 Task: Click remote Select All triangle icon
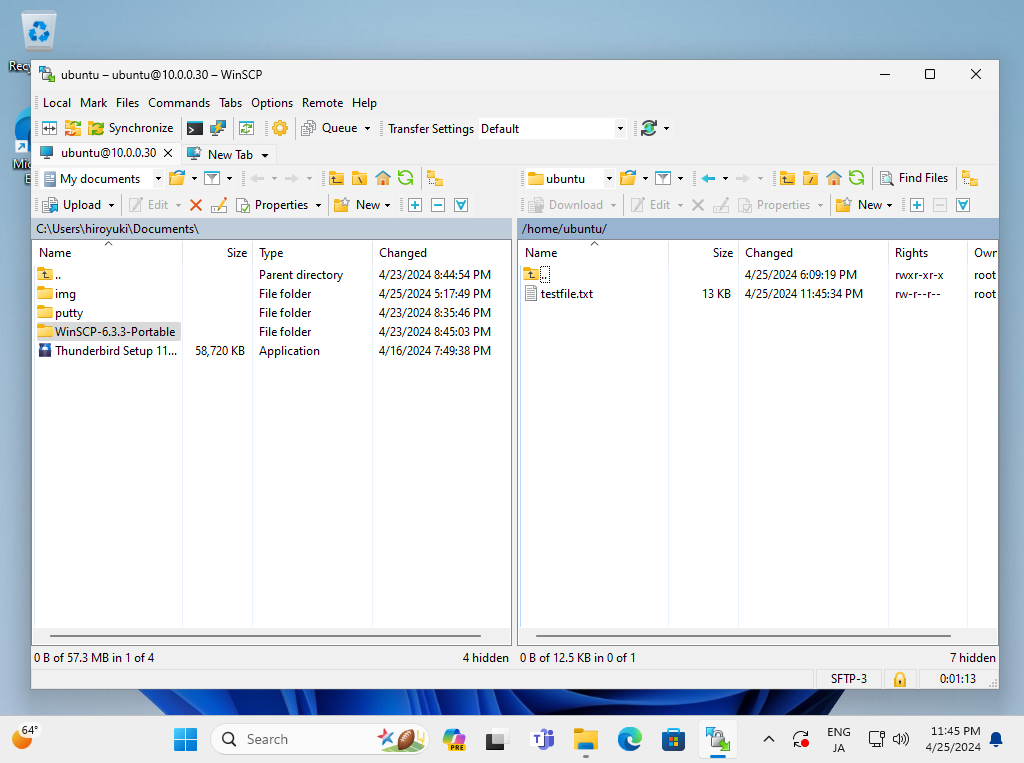[x=963, y=205]
